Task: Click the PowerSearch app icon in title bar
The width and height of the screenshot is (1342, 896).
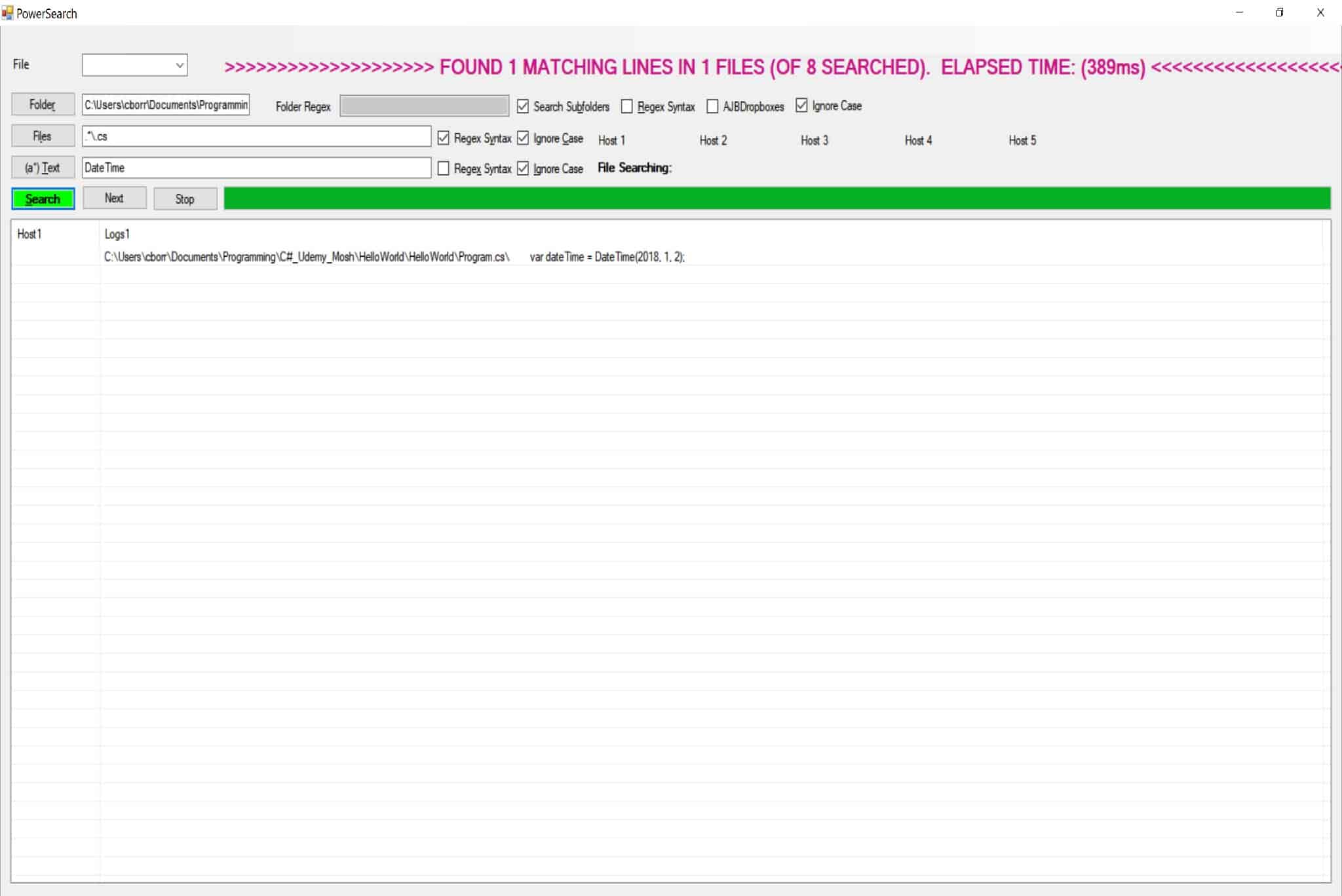Action: (x=7, y=12)
